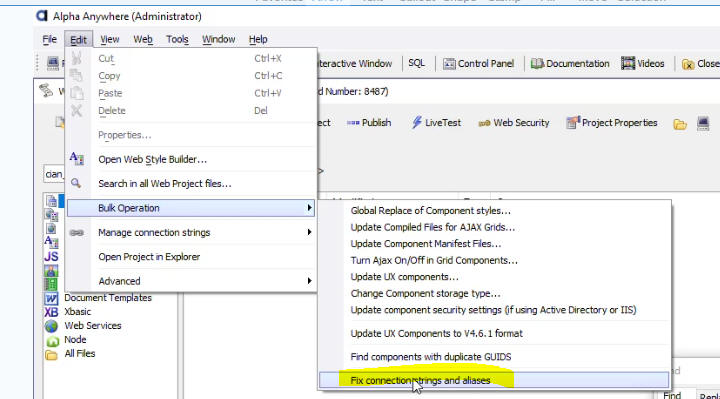Click the connection strings link icon
Viewport: 720px width, 399px height.
click(x=77, y=233)
